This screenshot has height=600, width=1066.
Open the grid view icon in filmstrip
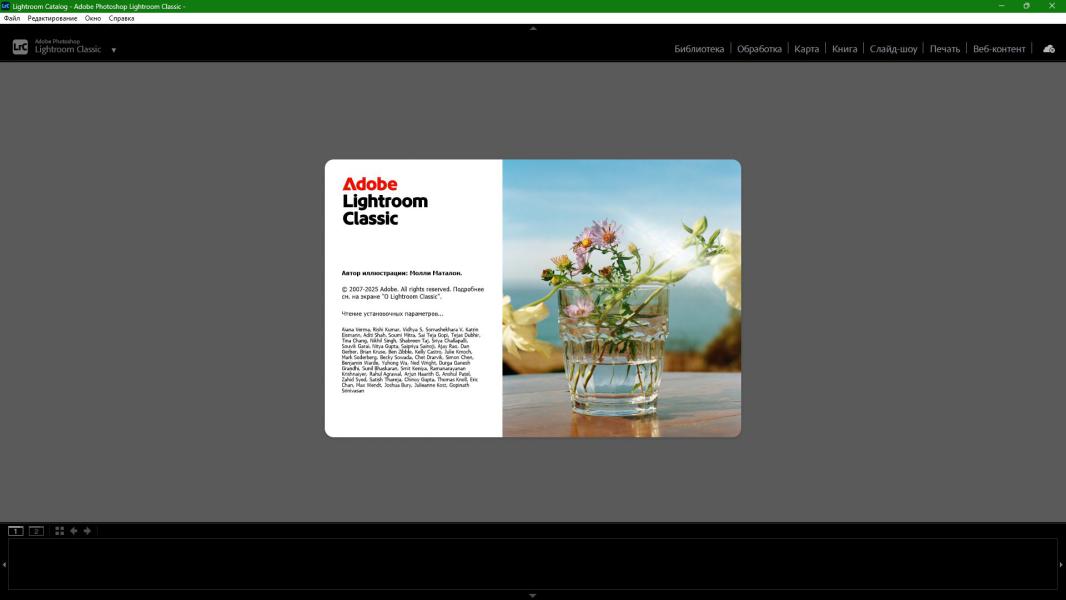(60, 531)
